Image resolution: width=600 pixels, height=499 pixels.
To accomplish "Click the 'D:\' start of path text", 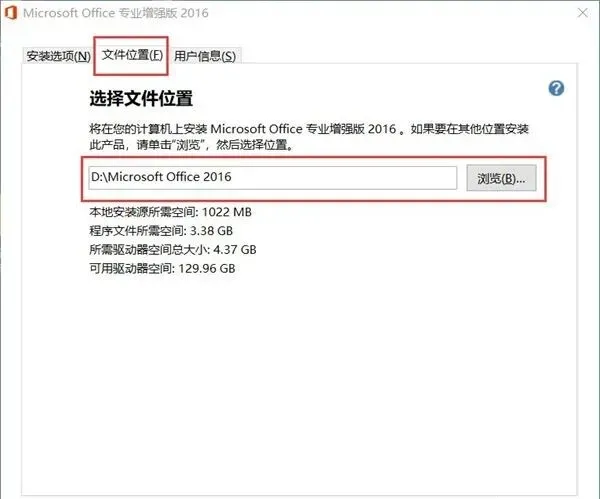I will (x=99, y=177).
